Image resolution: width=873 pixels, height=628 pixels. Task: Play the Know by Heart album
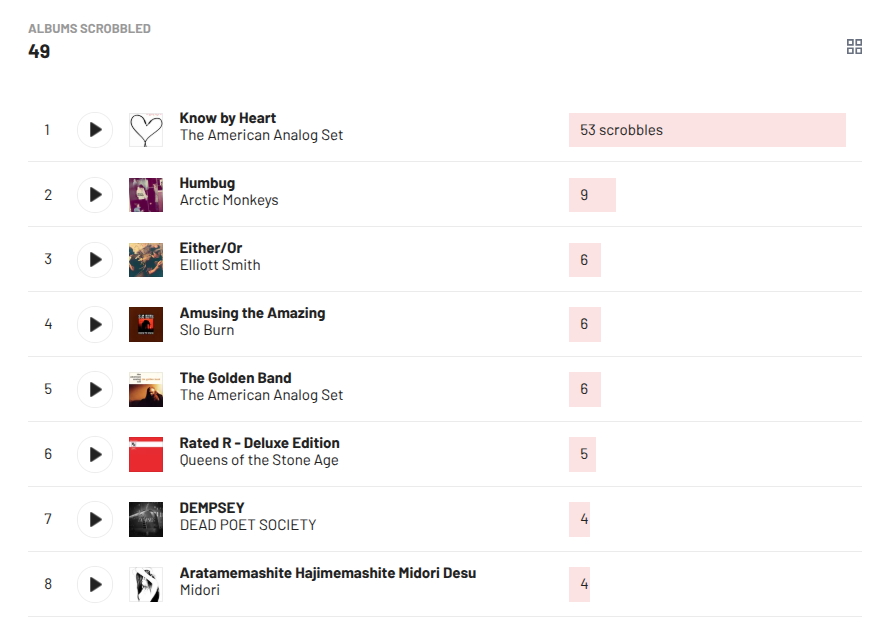[95, 130]
